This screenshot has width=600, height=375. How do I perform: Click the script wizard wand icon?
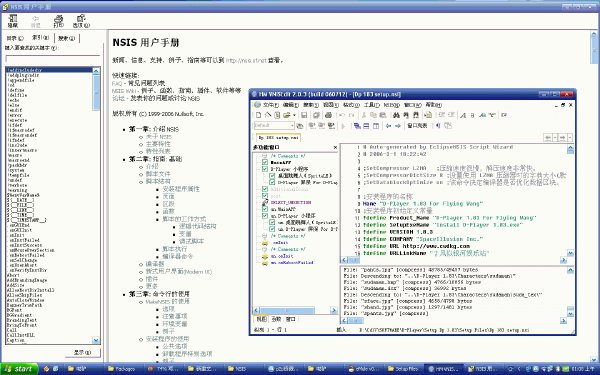click(x=268, y=114)
